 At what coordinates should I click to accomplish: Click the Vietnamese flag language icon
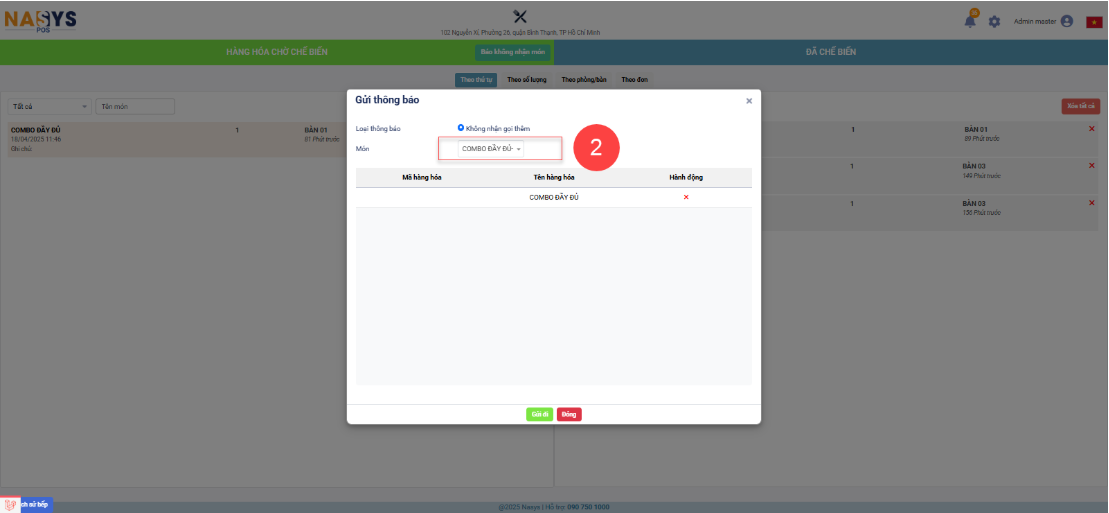tap(1094, 22)
